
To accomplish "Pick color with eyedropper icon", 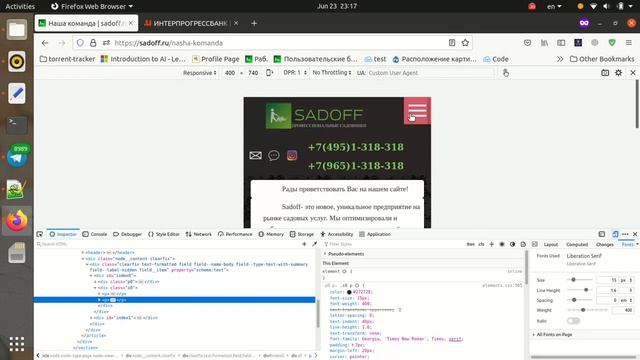I will 314,244.
